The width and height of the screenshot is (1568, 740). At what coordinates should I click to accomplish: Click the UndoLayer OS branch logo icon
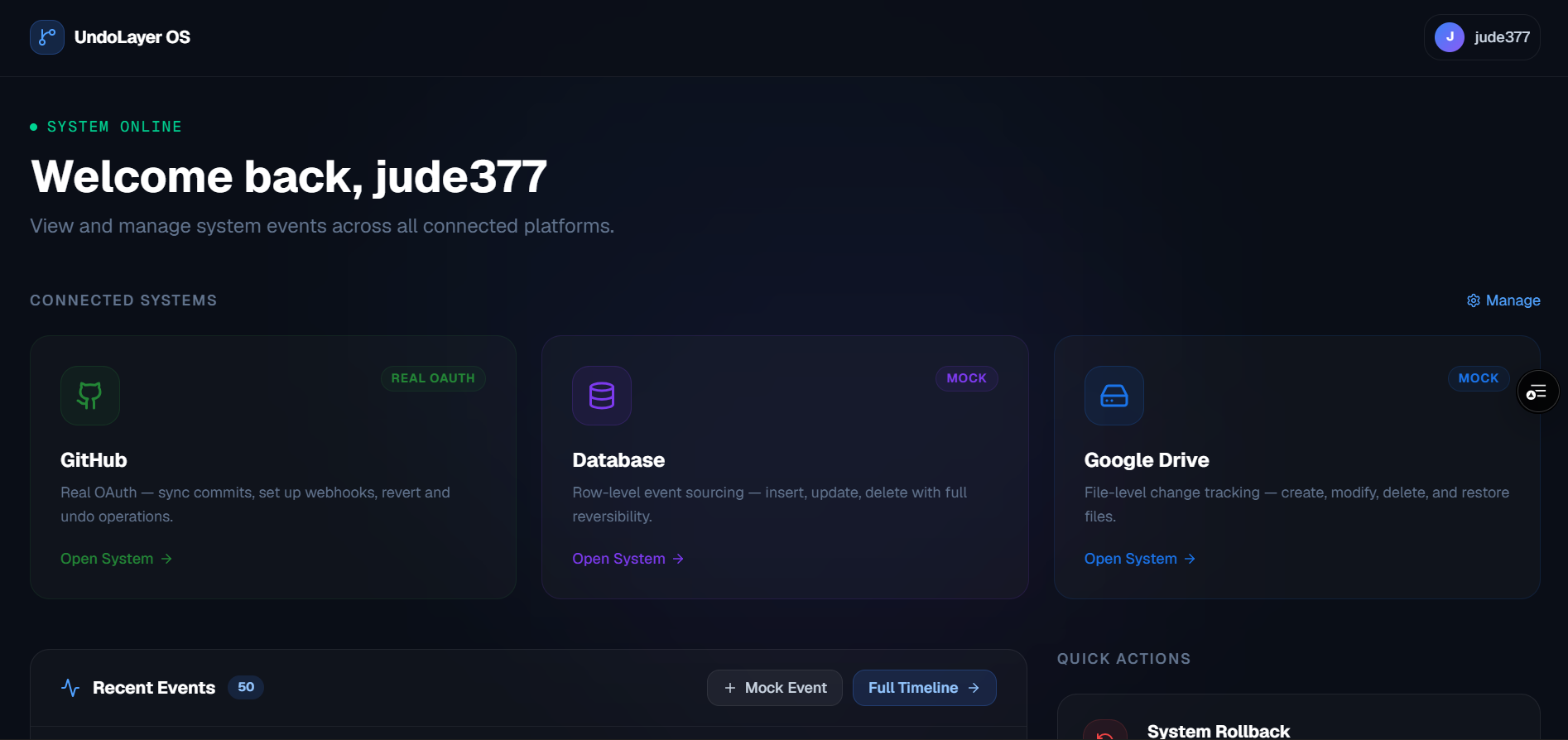(x=47, y=37)
